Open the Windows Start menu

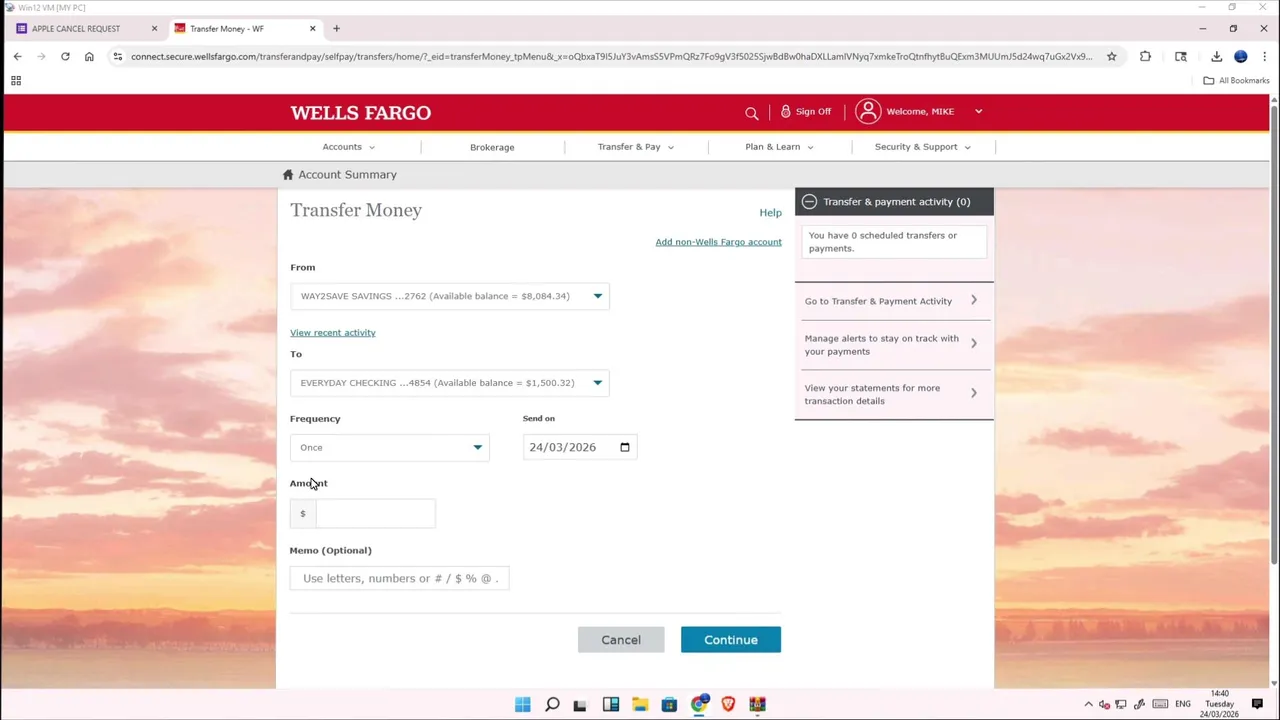pos(522,705)
